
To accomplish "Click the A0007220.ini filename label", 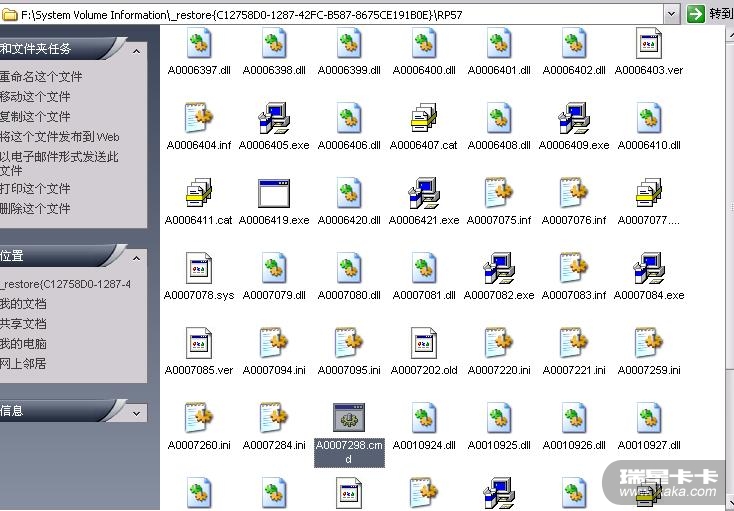I will (x=499, y=370).
